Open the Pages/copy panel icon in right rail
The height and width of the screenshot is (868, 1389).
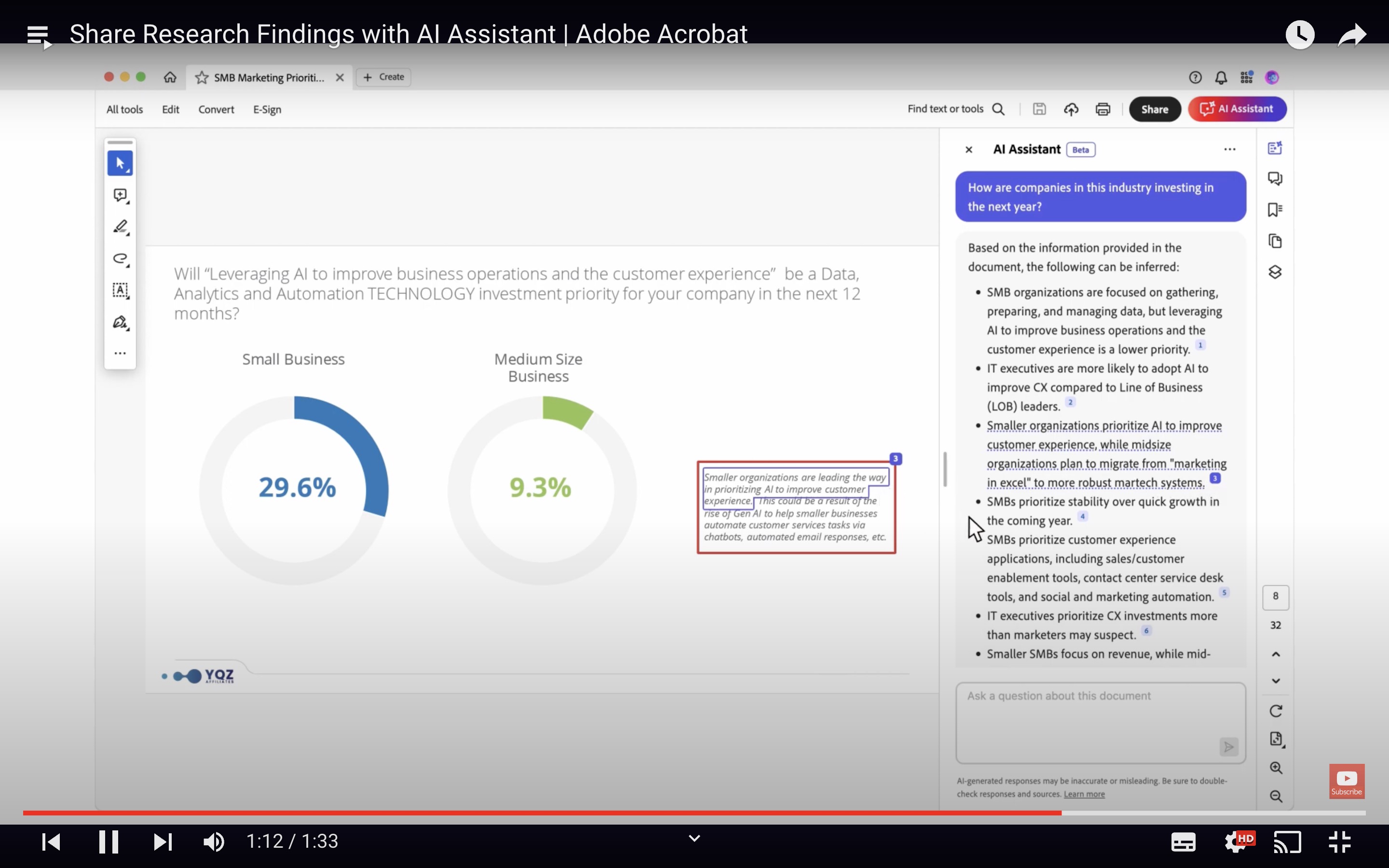pyautogui.click(x=1275, y=241)
